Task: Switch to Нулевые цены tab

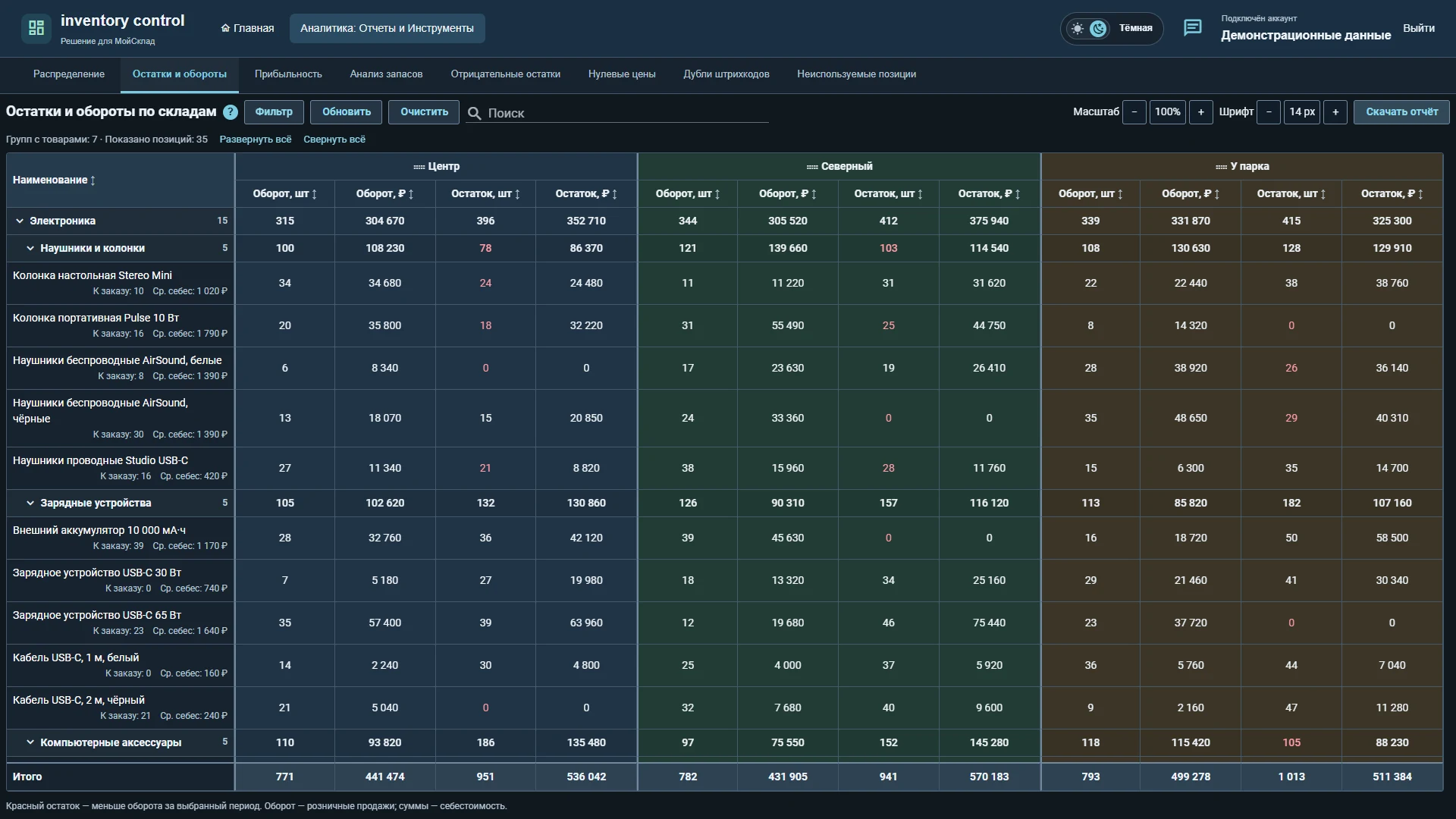Action: [x=622, y=74]
